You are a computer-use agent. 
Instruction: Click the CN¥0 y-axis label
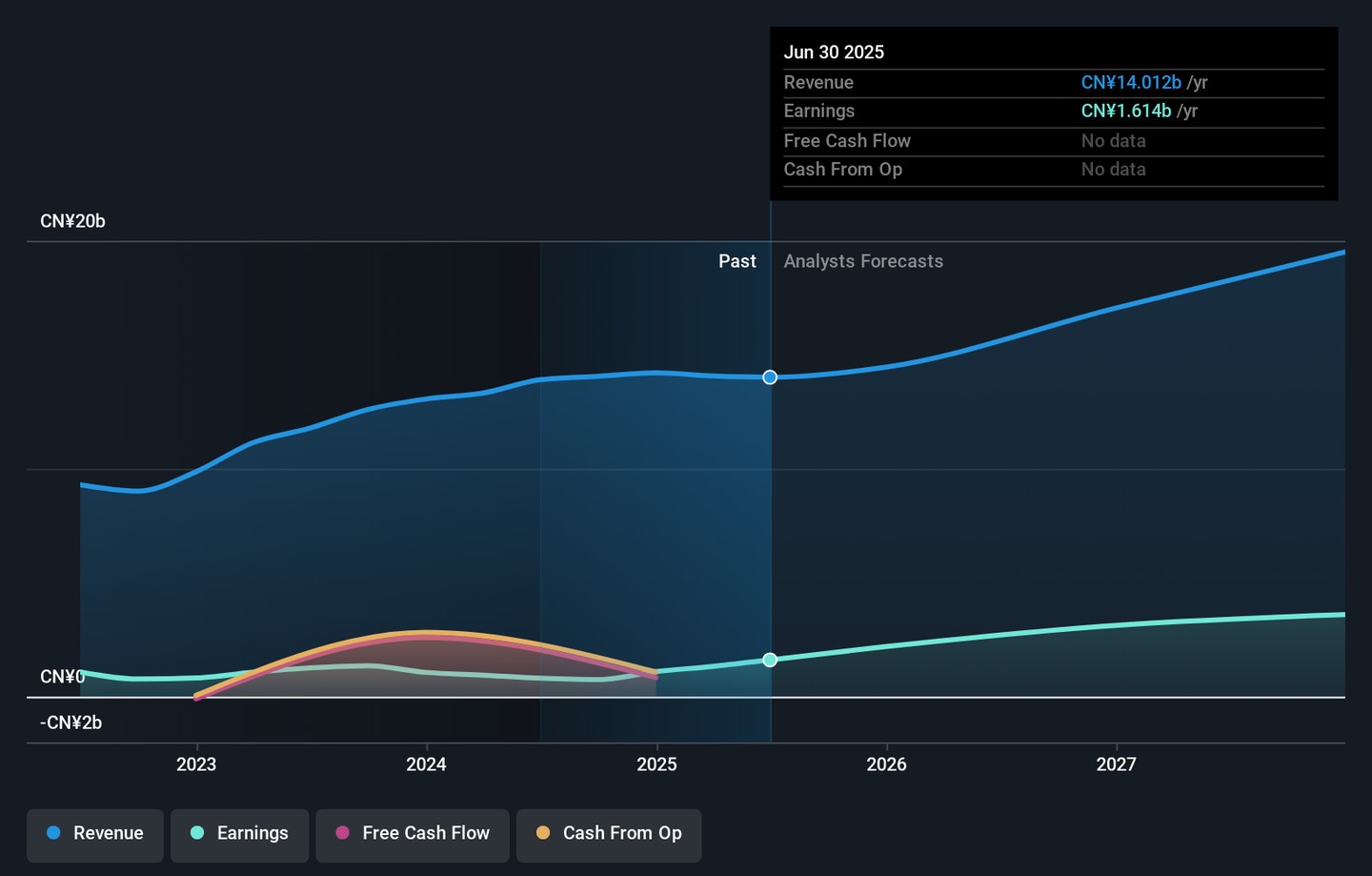click(62, 677)
